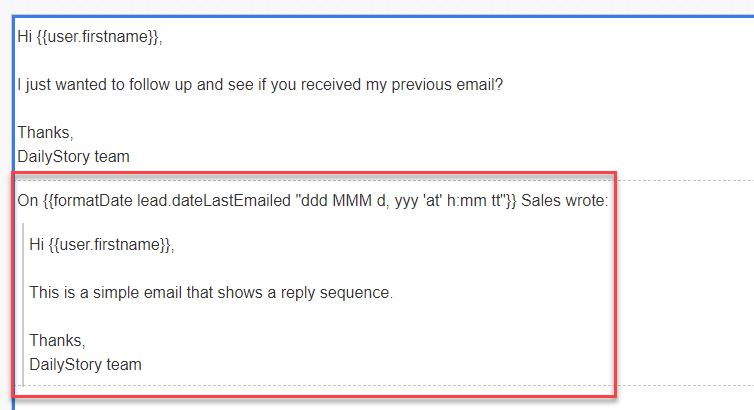Click the quoted 'DailyStory team' signature
Viewport: 754px width, 410px height.
[x=86, y=365]
